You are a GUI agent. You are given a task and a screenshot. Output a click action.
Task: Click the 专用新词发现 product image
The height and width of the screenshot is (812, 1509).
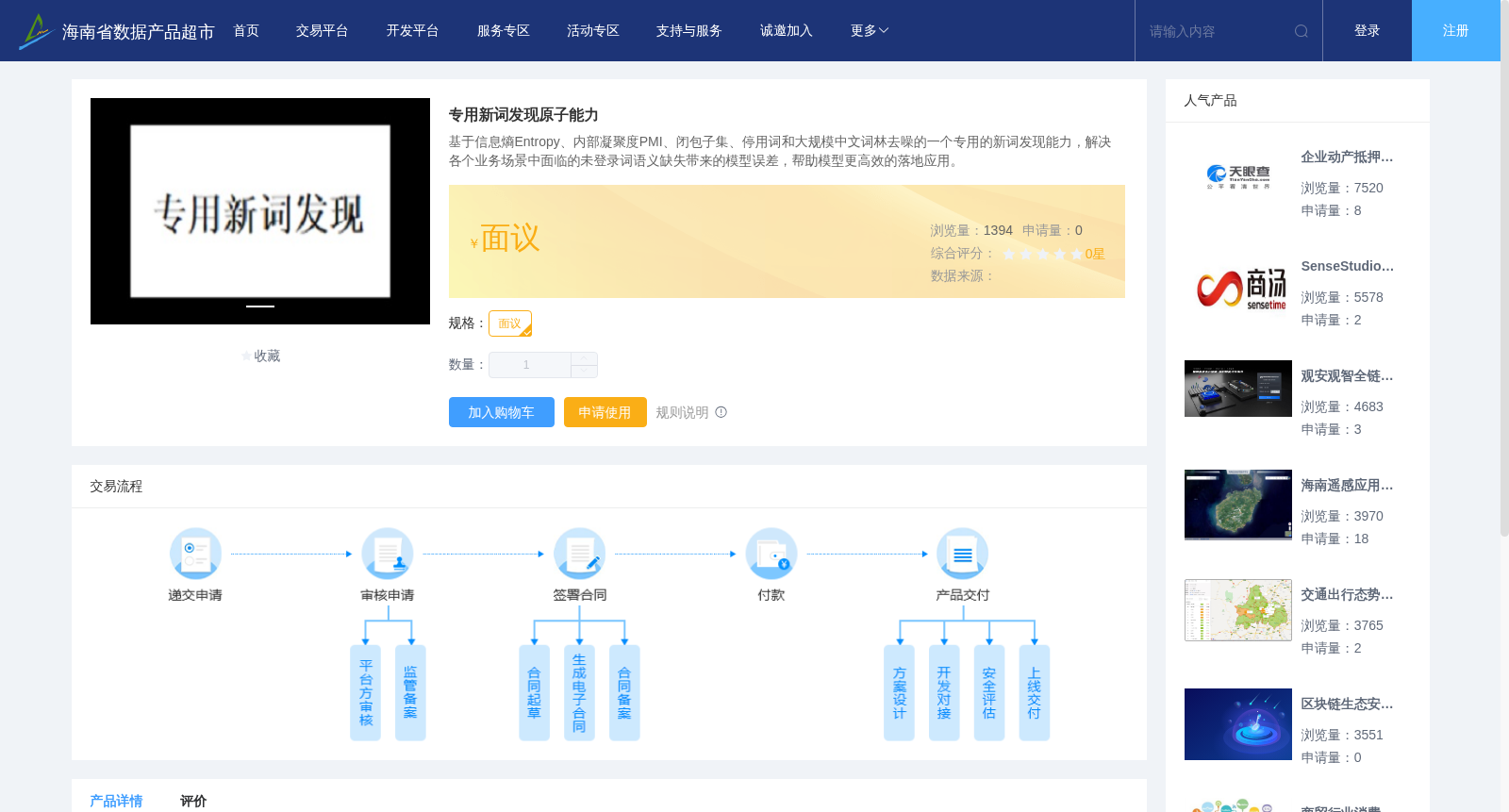point(260,211)
